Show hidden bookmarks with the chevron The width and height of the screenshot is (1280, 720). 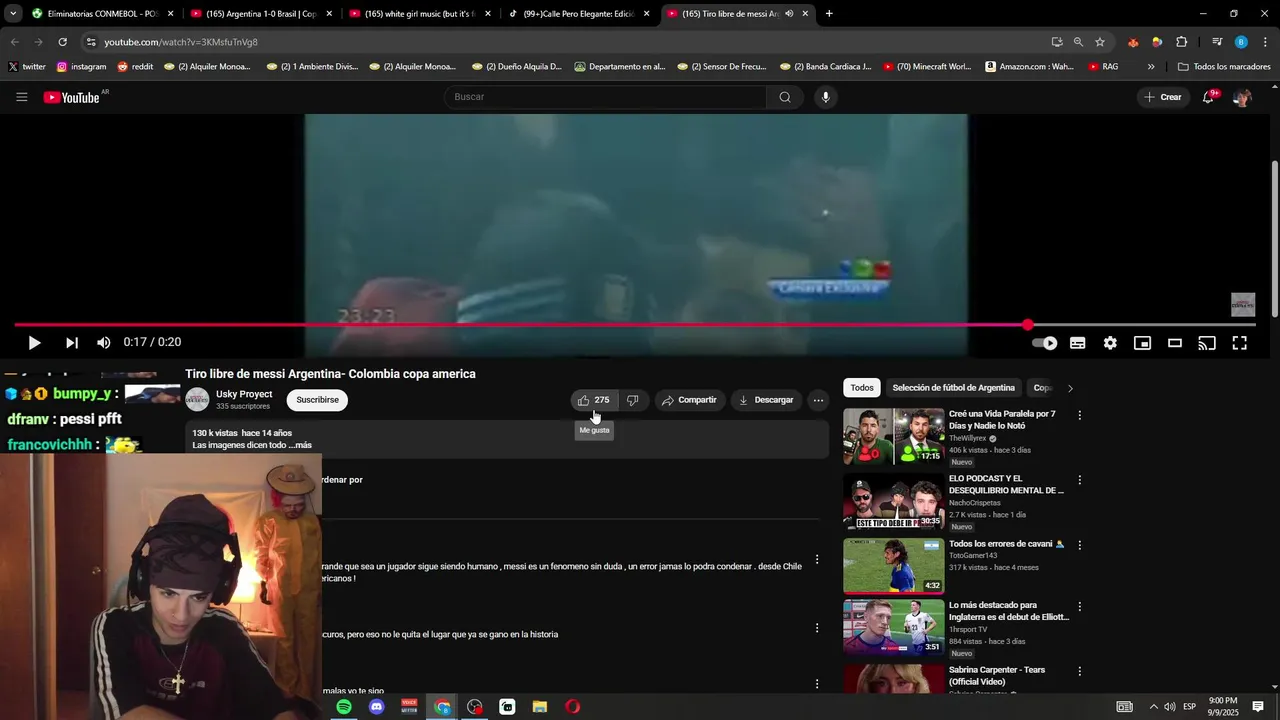1151,67
